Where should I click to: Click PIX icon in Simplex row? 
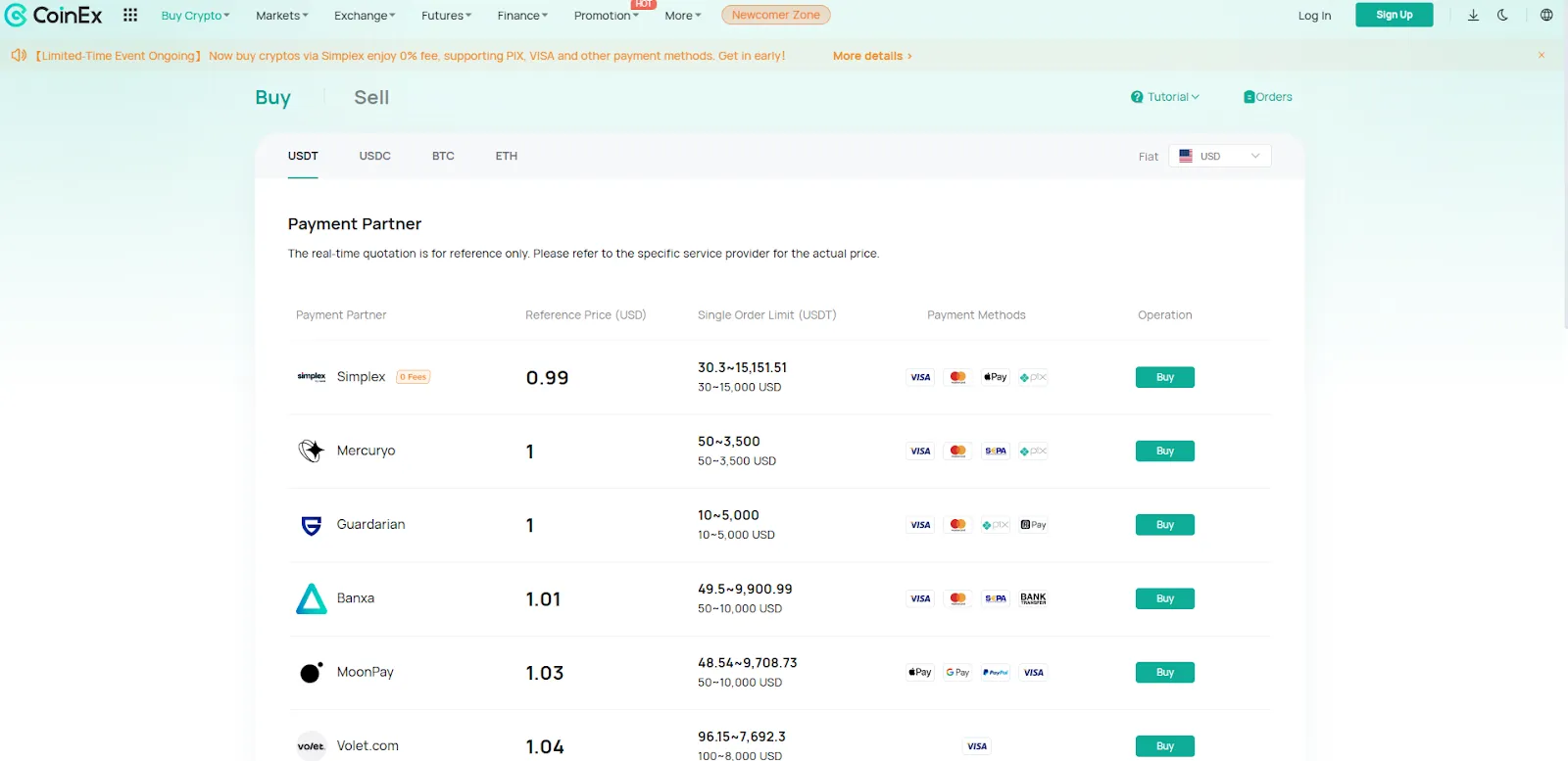coord(1033,377)
